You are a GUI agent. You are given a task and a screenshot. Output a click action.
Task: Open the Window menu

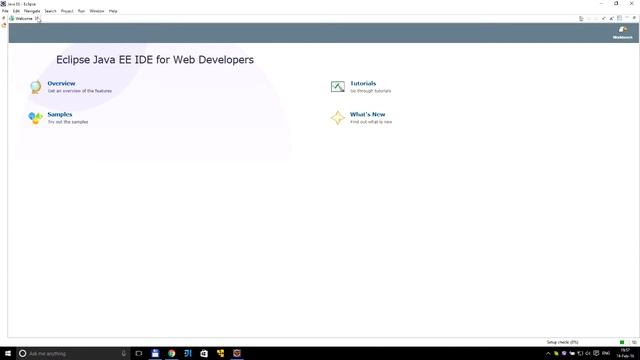[x=97, y=11]
